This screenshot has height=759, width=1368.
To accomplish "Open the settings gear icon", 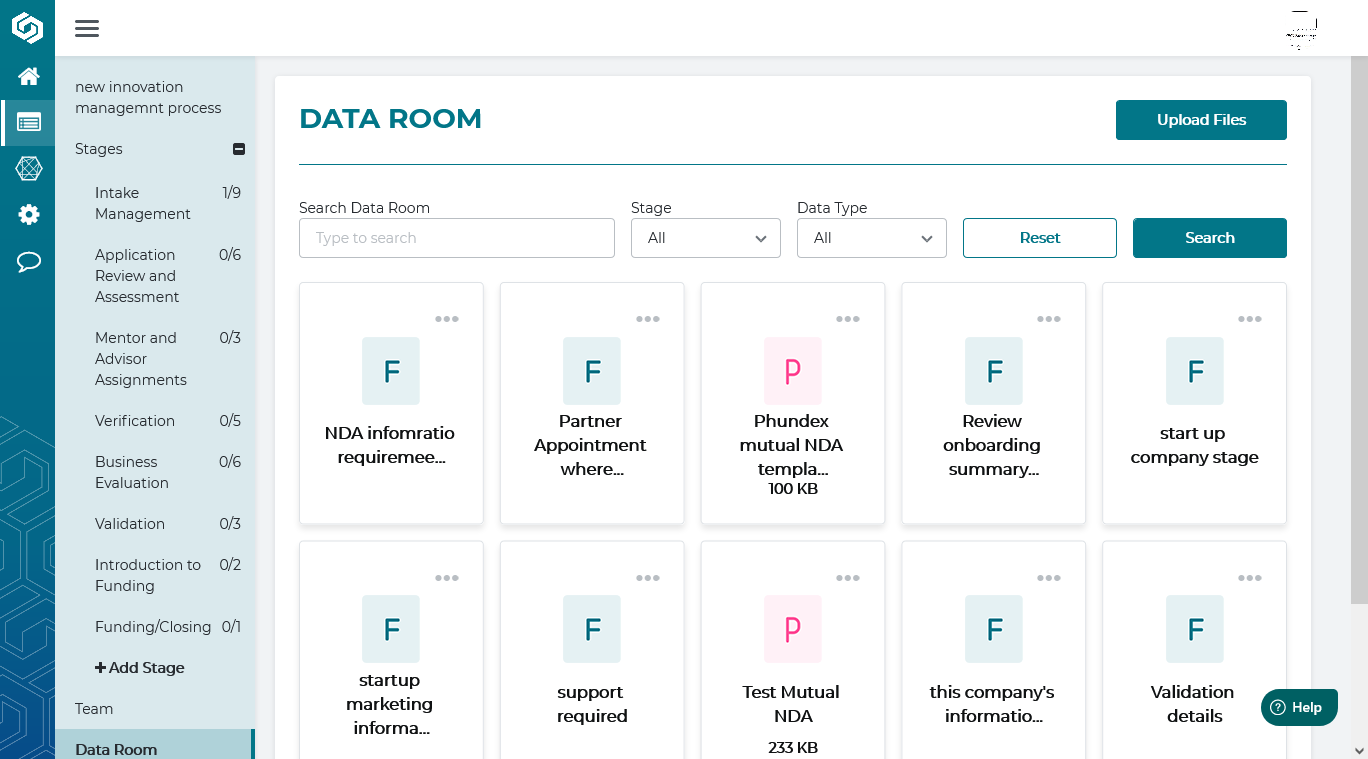I will pos(29,214).
